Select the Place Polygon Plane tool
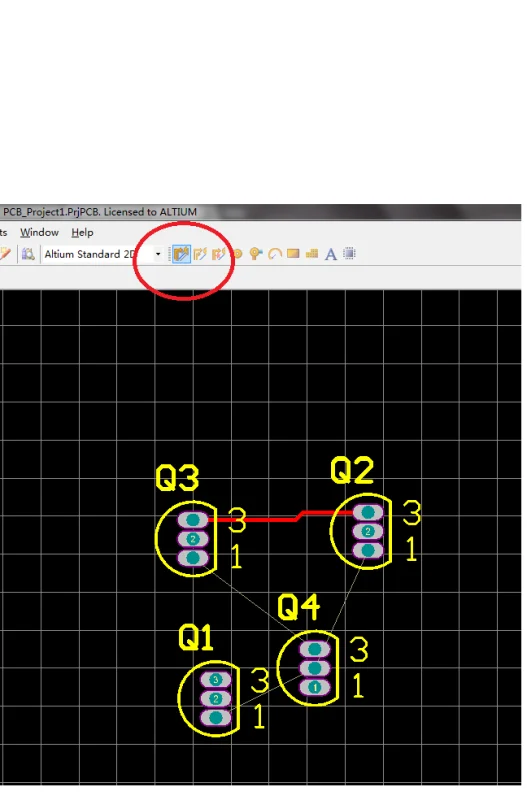 [x=312, y=254]
